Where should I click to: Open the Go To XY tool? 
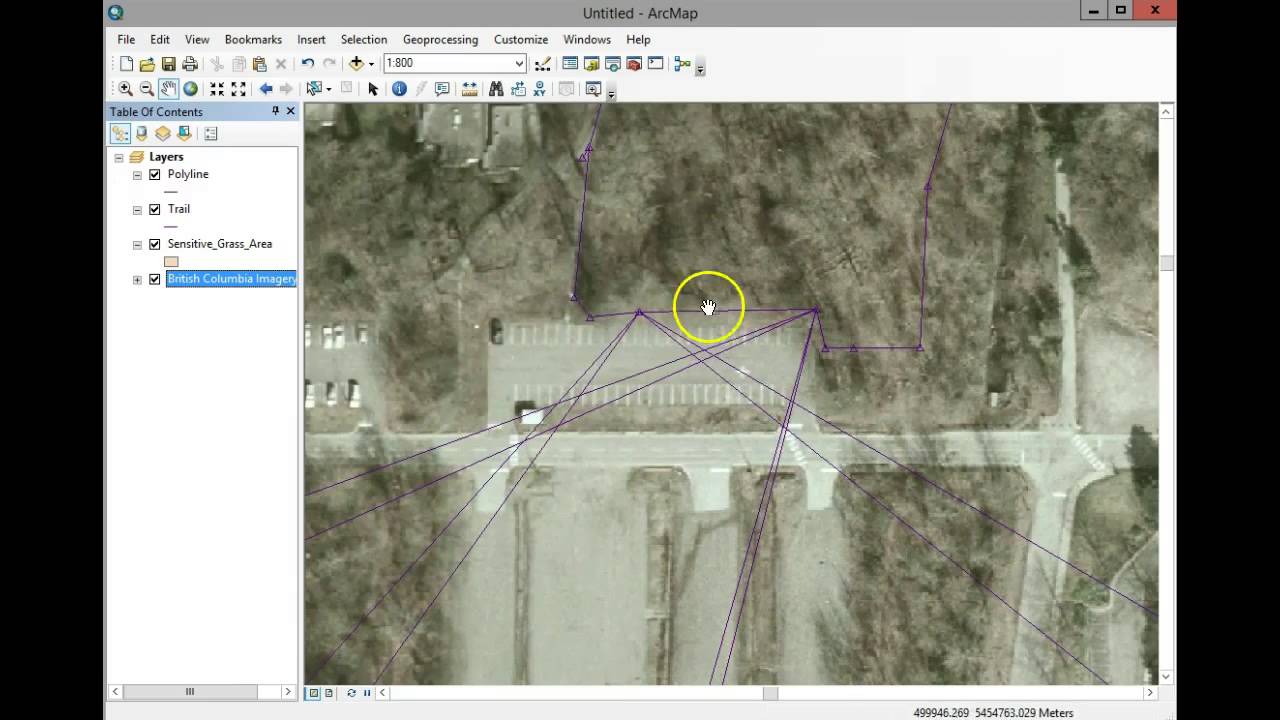539,89
